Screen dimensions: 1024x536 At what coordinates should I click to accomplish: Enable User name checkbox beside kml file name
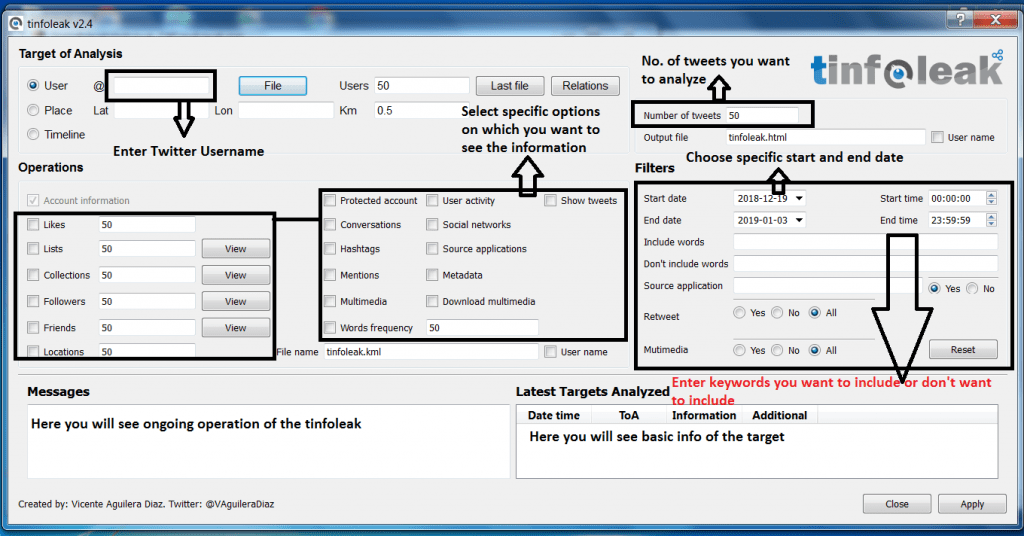[551, 352]
